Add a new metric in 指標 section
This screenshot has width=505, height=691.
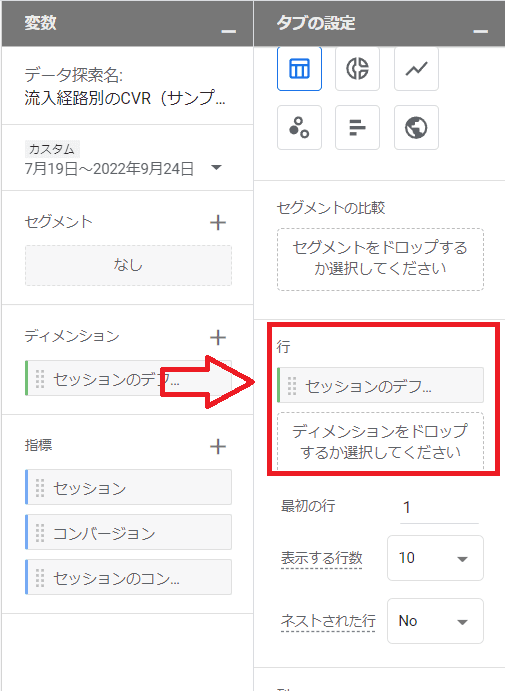point(218,446)
